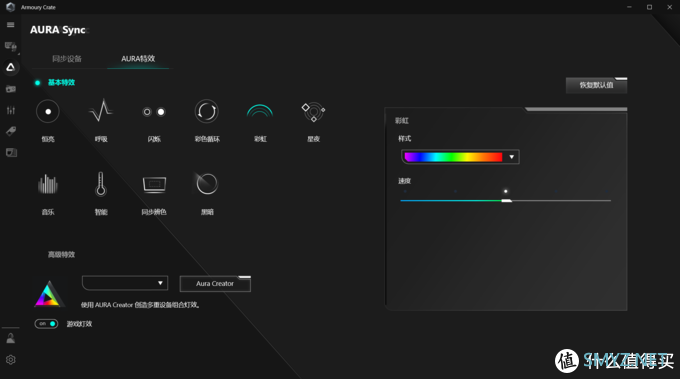Set speed to the fastest marker dot
Screen dimensions: 680x379
(607, 191)
